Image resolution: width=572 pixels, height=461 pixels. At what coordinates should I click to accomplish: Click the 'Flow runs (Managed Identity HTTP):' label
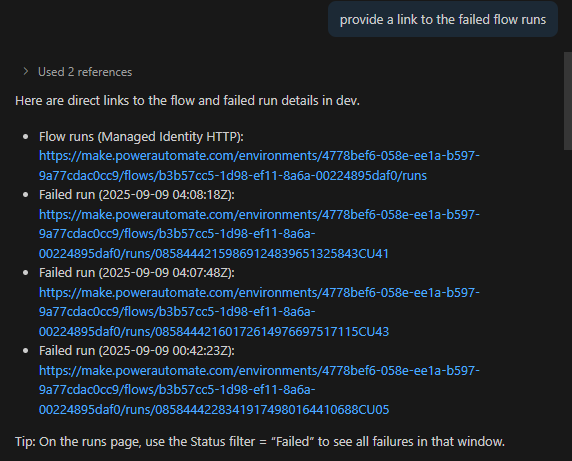[x=141, y=136]
